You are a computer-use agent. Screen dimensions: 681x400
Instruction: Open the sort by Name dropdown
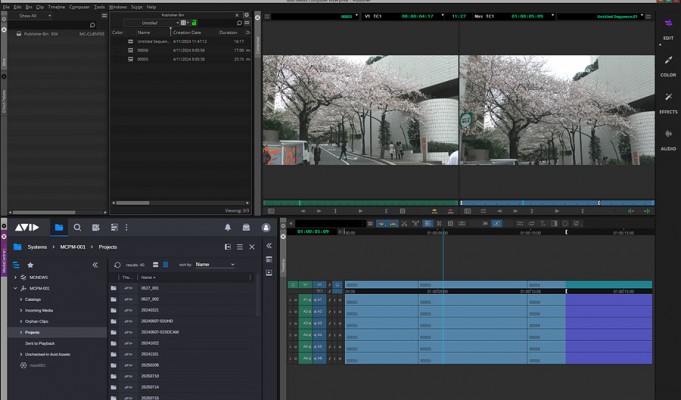click(214, 265)
